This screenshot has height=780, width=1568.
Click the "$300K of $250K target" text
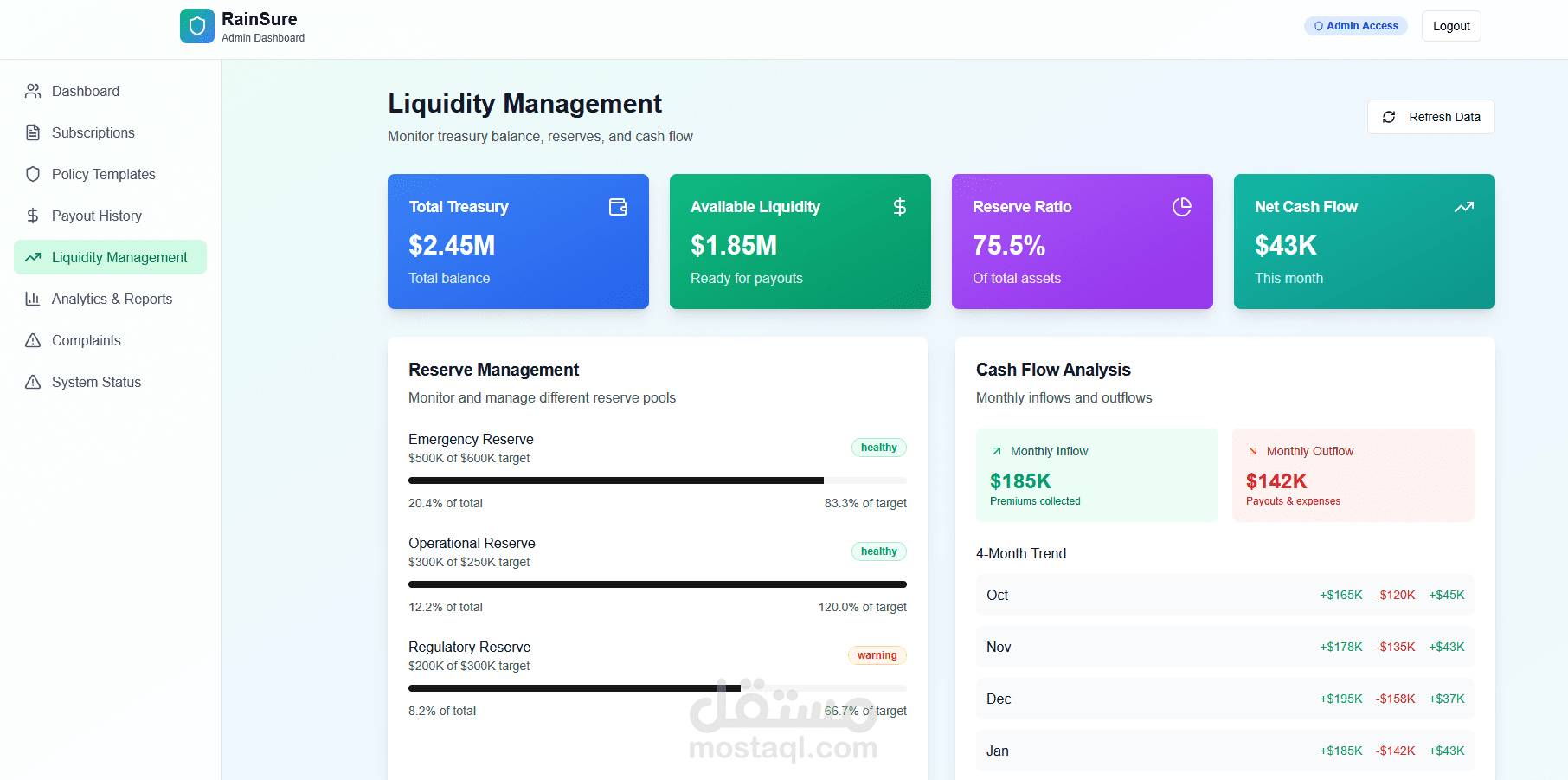point(469,562)
